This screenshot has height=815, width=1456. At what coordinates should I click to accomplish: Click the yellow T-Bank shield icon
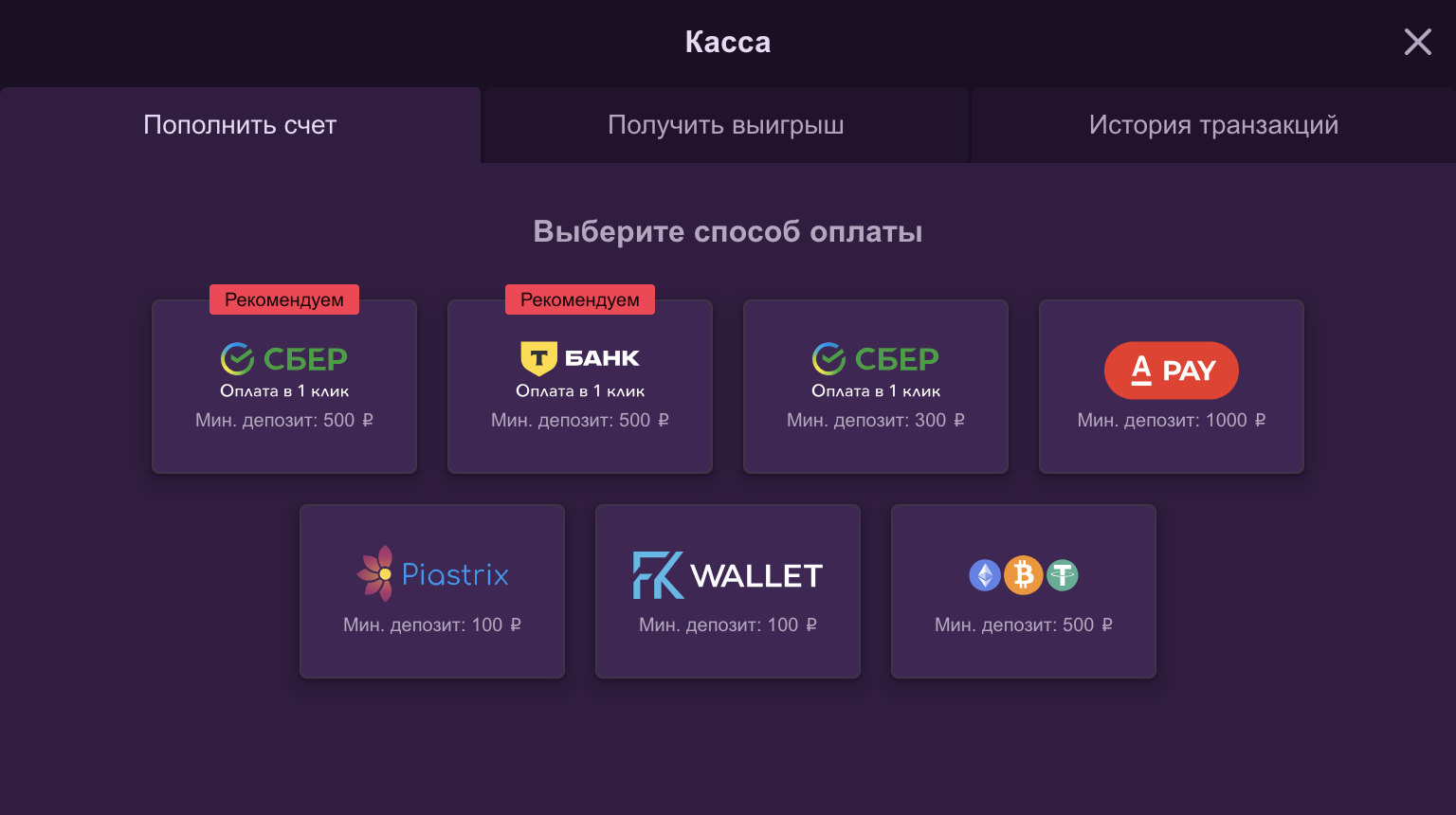point(538,358)
